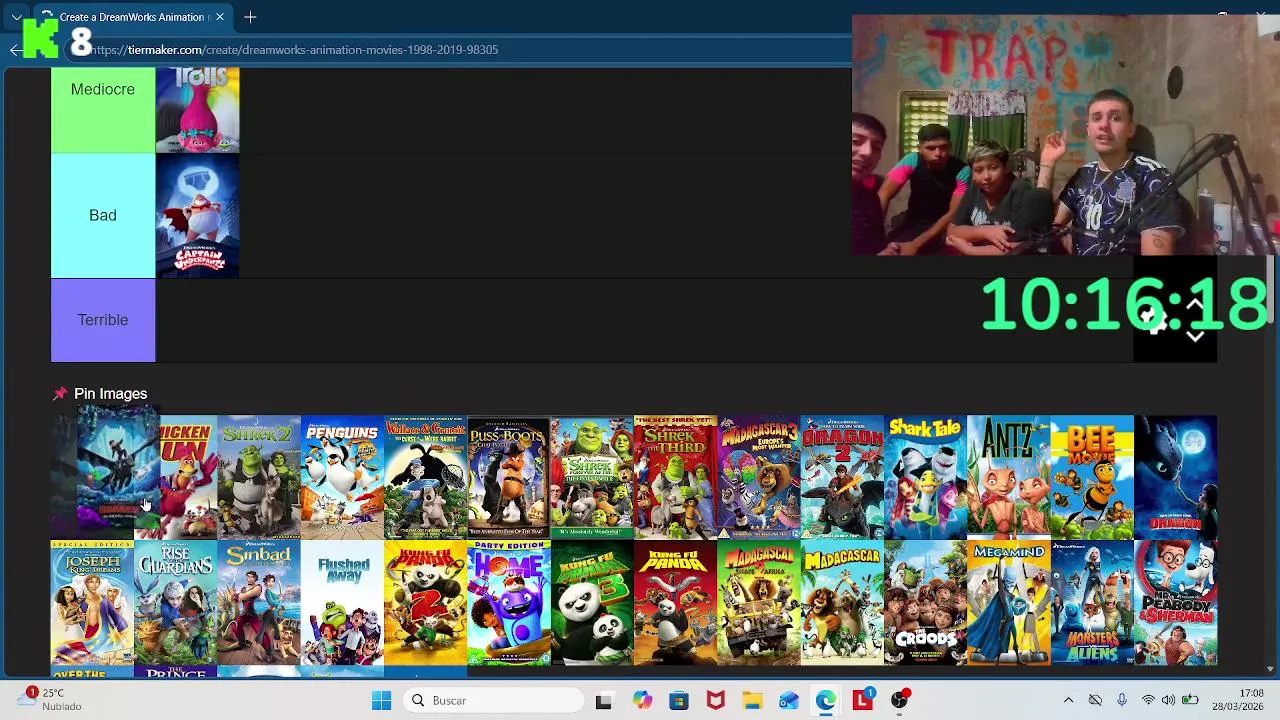Select the Kung Fu Panda 3 poster
The height and width of the screenshot is (720, 1280).
592,603
